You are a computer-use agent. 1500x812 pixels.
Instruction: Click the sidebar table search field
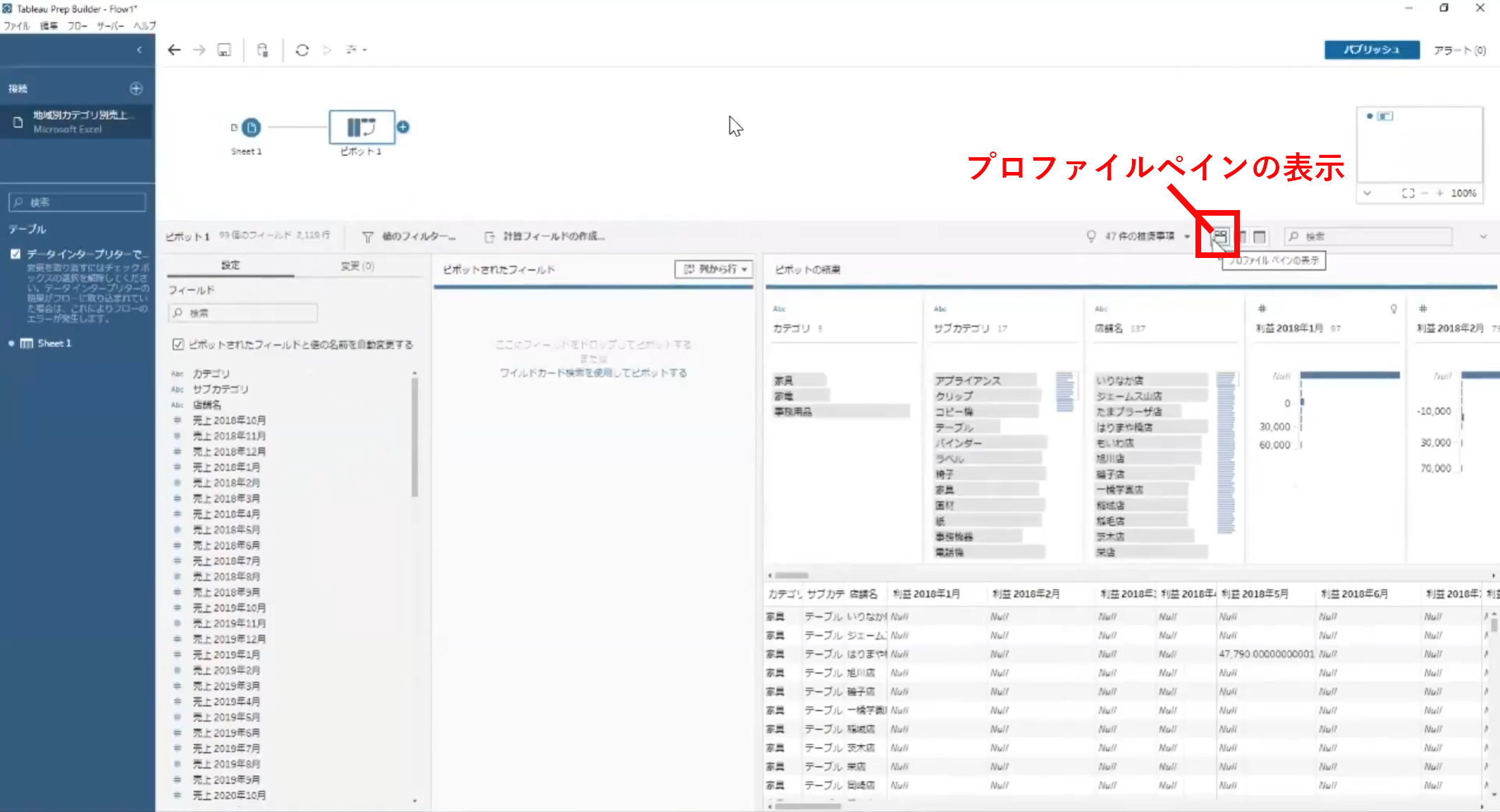coord(78,202)
